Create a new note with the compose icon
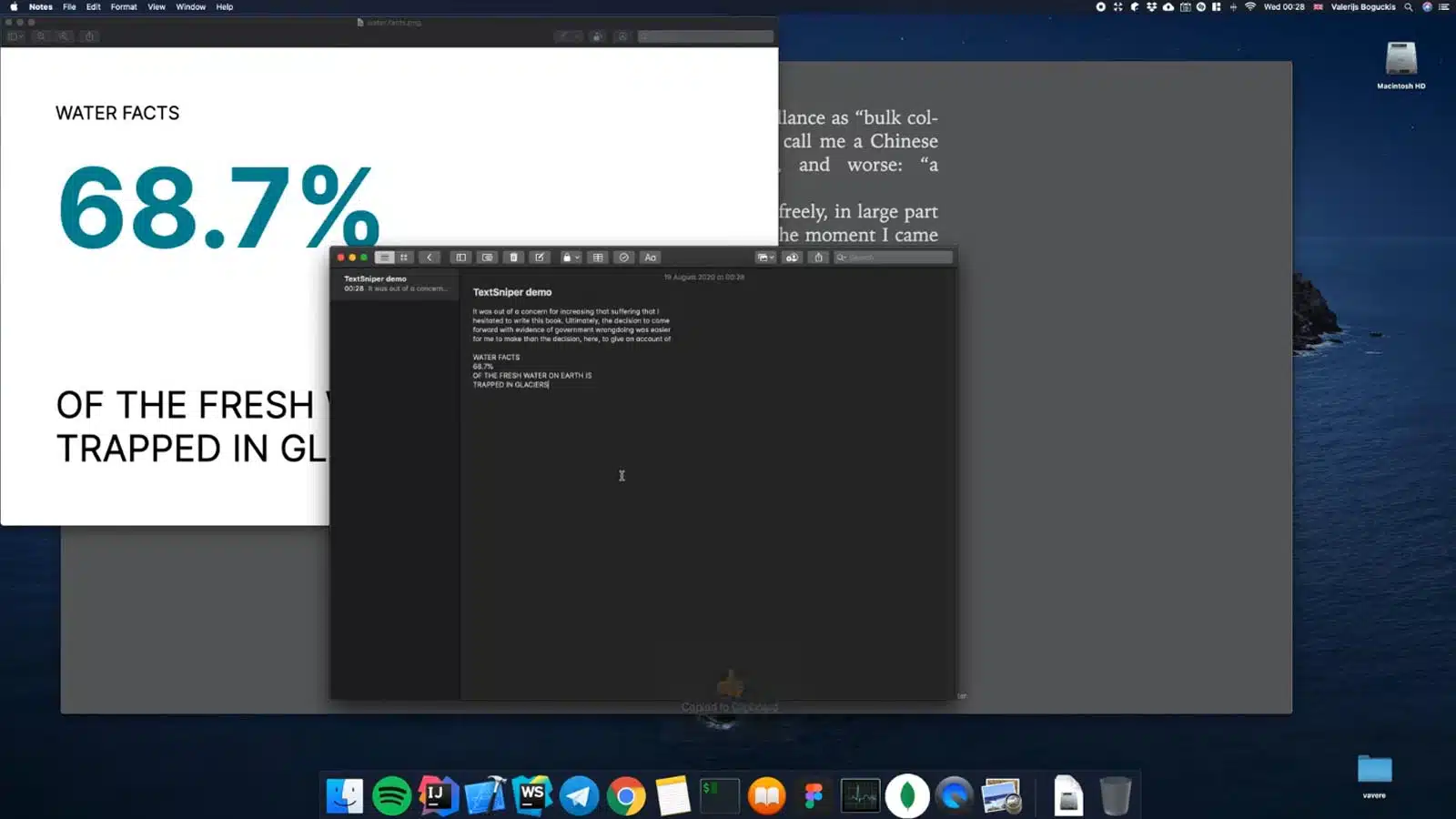The image size is (1456, 819). pyautogui.click(x=540, y=258)
